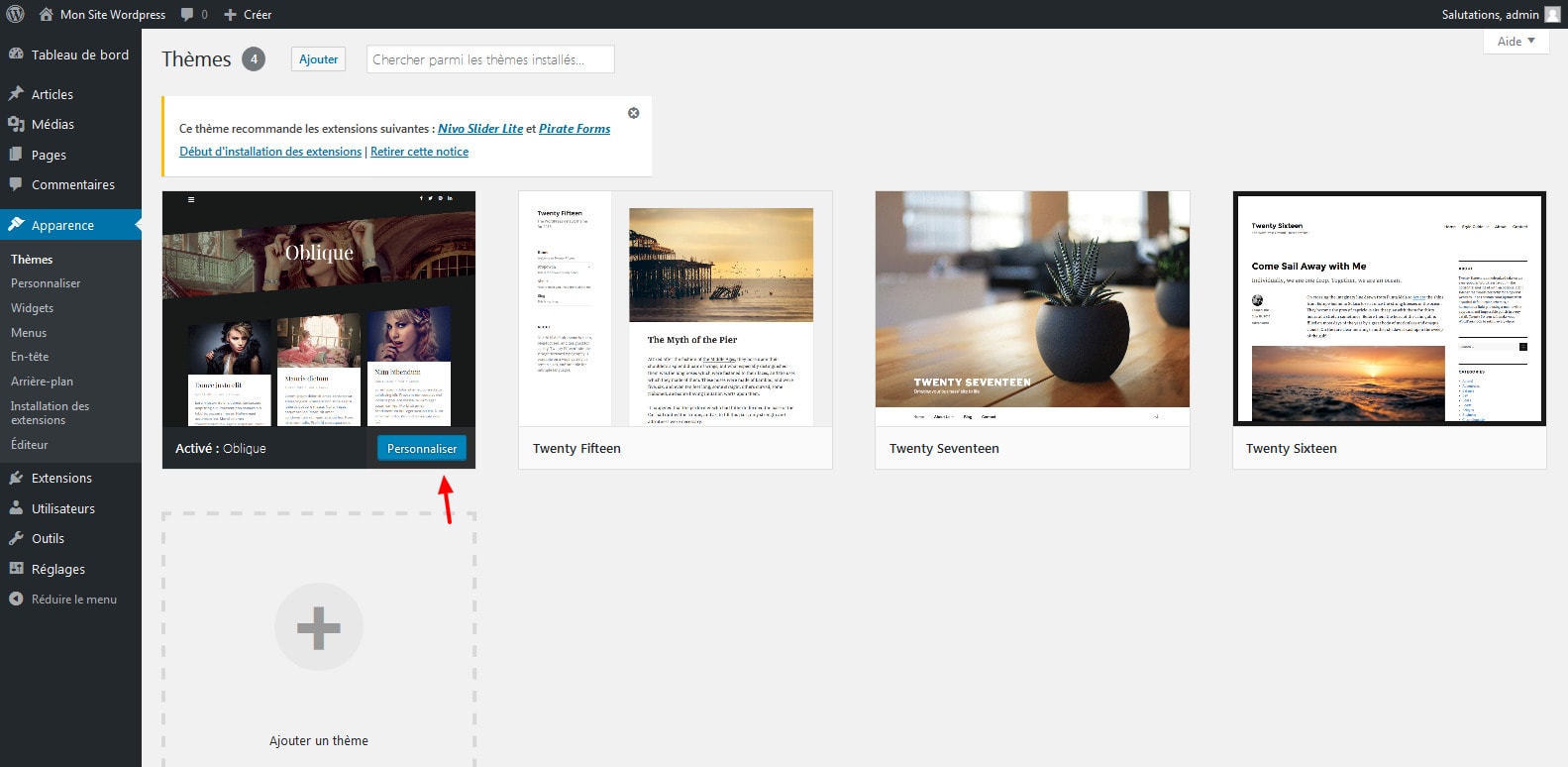The height and width of the screenshot is (767, 1568).
Task: Select the Twenty Fifteen theme screenshot
Action: (676, 309)
